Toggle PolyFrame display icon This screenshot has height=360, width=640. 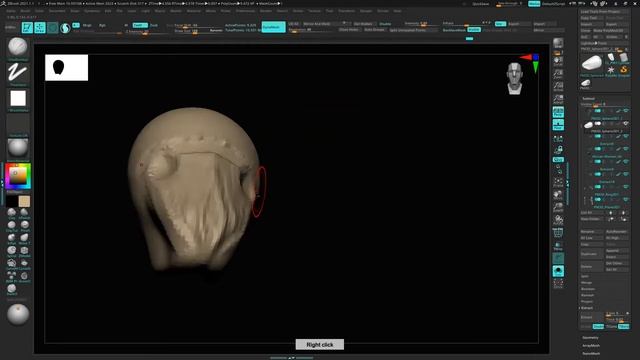point(558,233)
